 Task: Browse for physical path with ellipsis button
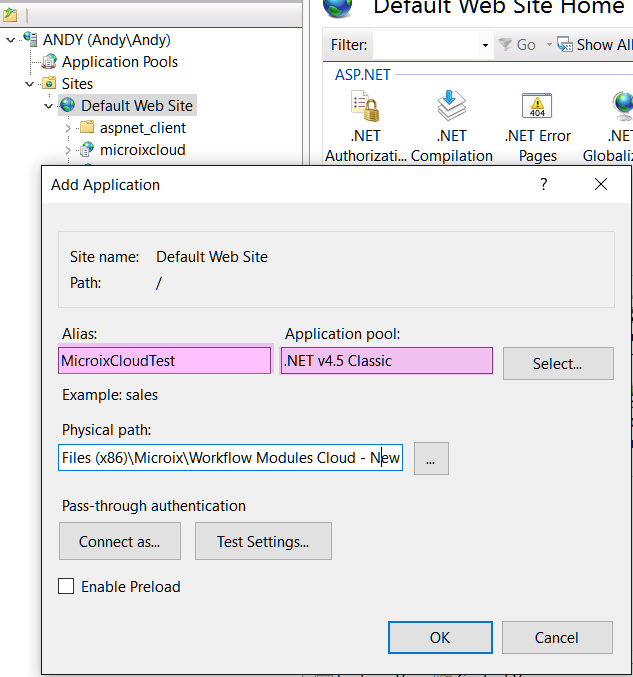coord(431,459)
